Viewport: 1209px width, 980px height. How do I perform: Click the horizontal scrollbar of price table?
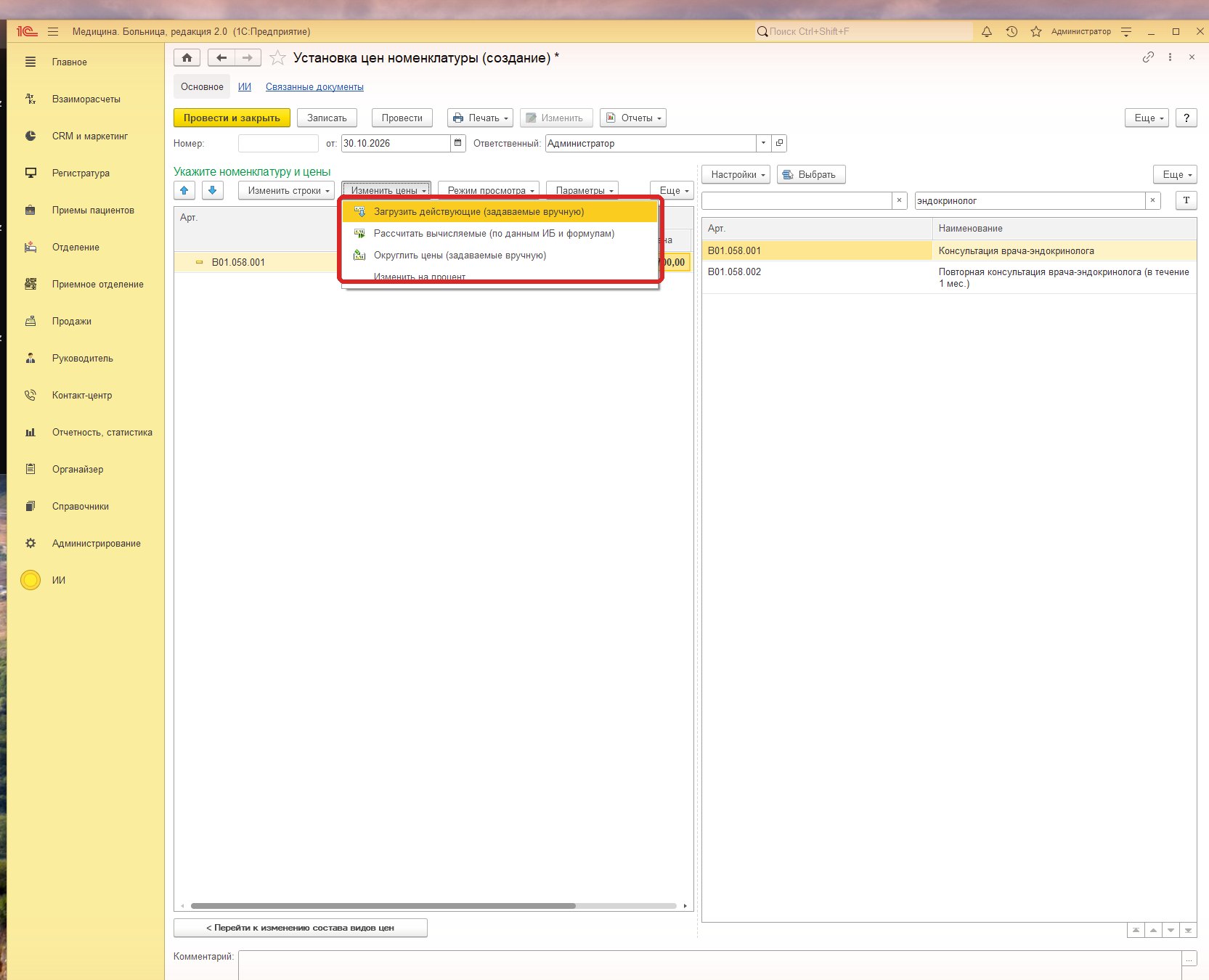point(383,906)
